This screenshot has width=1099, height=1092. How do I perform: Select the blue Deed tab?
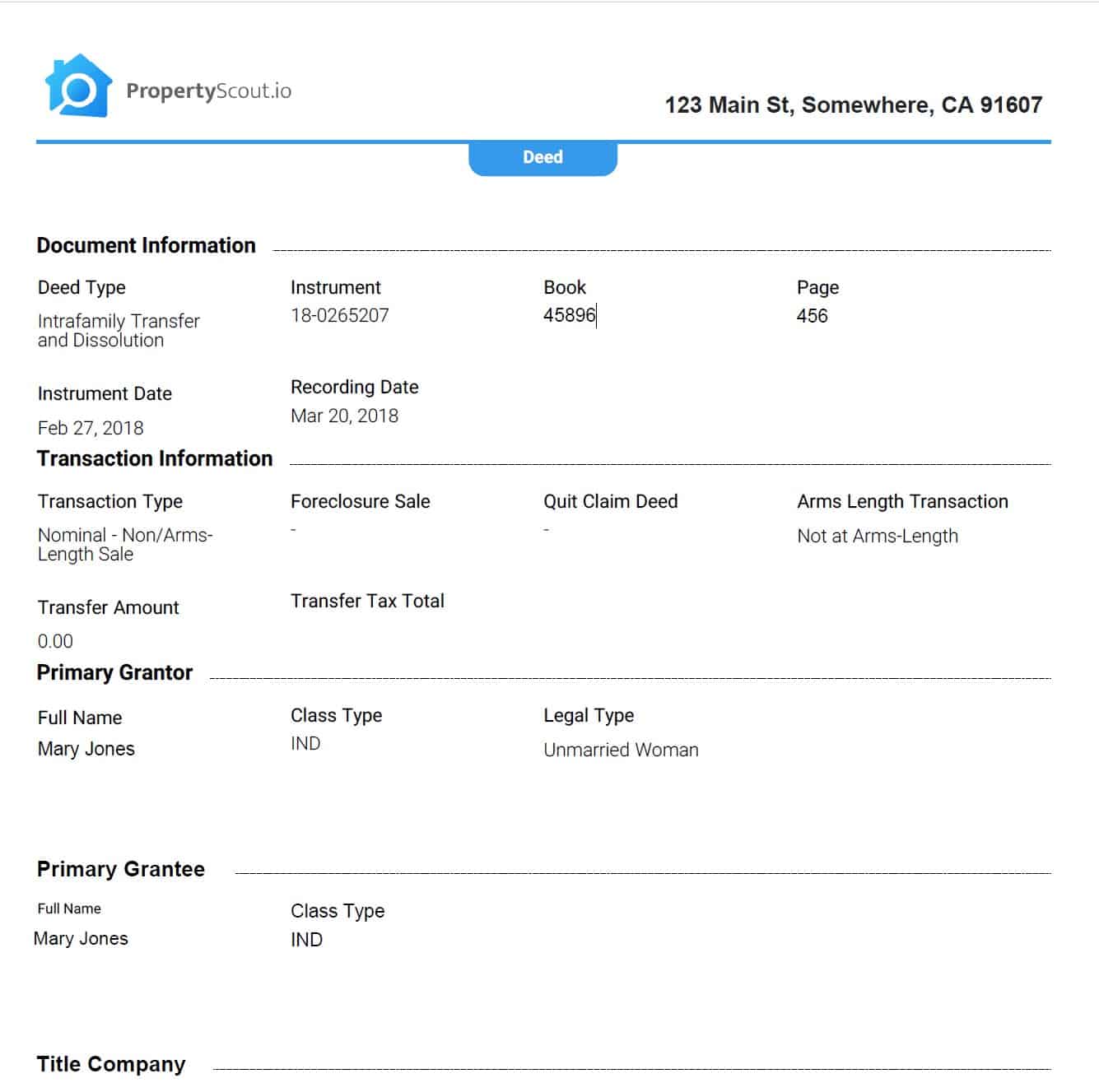[543, 157]
